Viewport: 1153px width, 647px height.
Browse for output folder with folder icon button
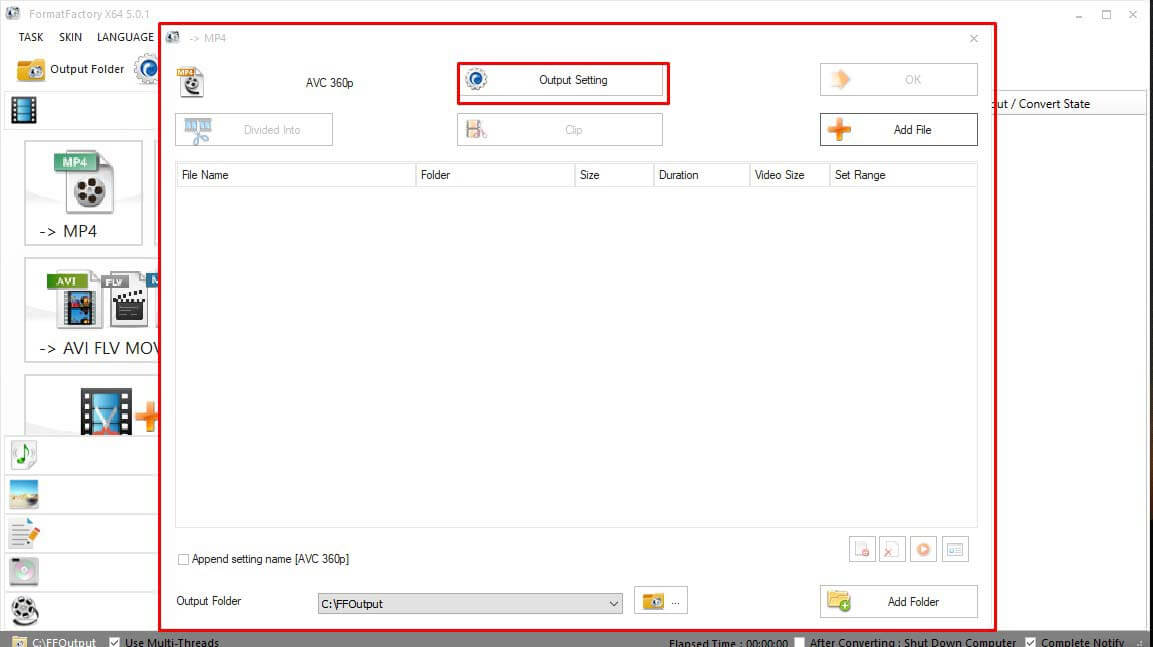point(660,601)
